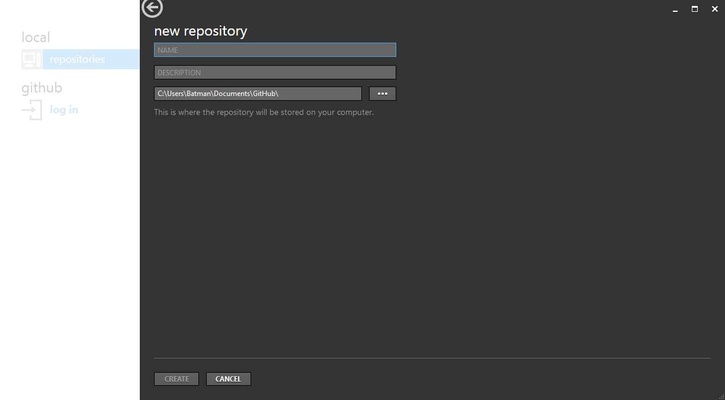Select repositories in the local section
The height and width of the screenshot is (400, 725).
pos(91,59)
